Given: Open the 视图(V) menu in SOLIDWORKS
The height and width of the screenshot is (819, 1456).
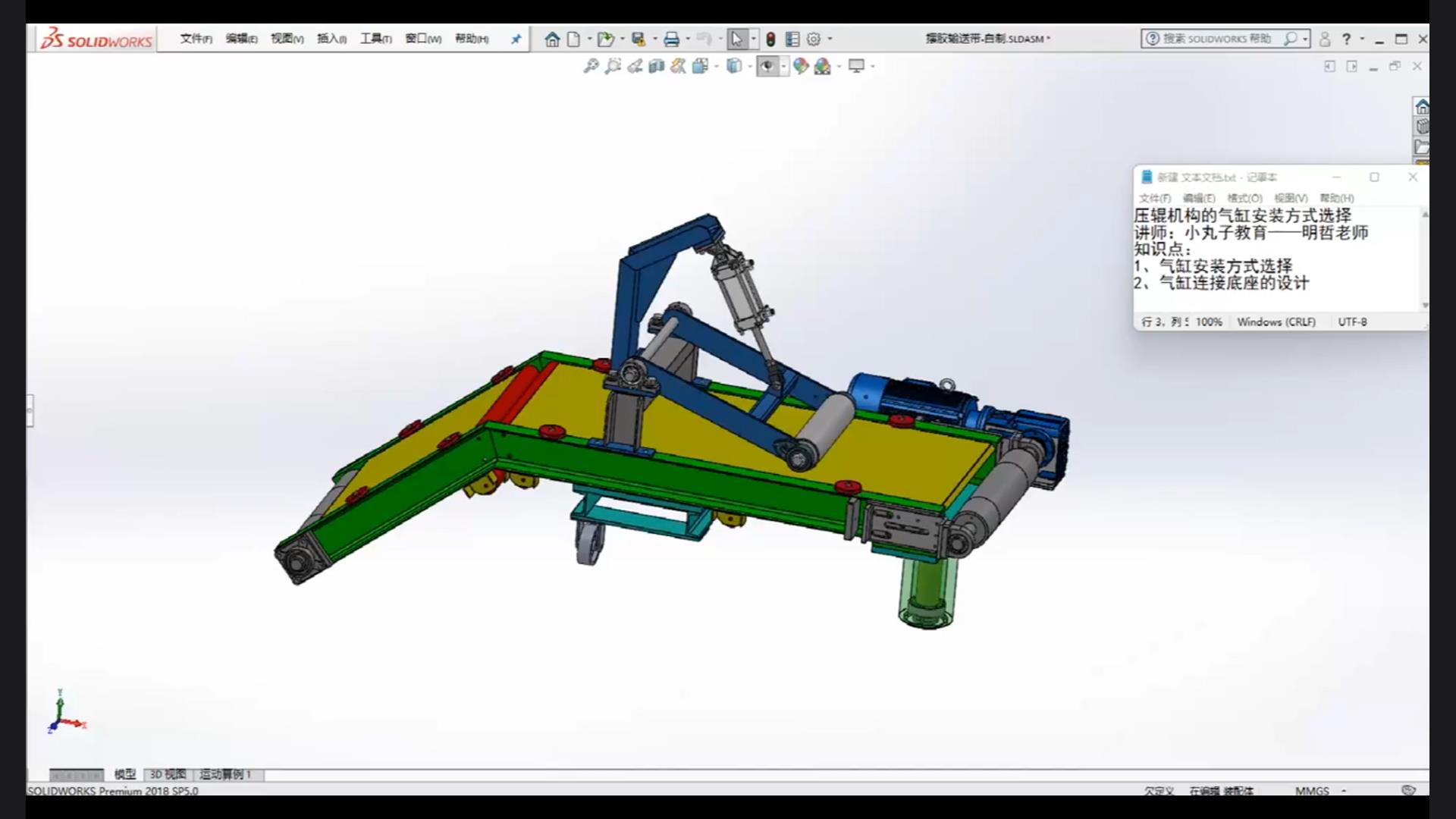Looking at the screenshot, I should [x=287, y=39].
